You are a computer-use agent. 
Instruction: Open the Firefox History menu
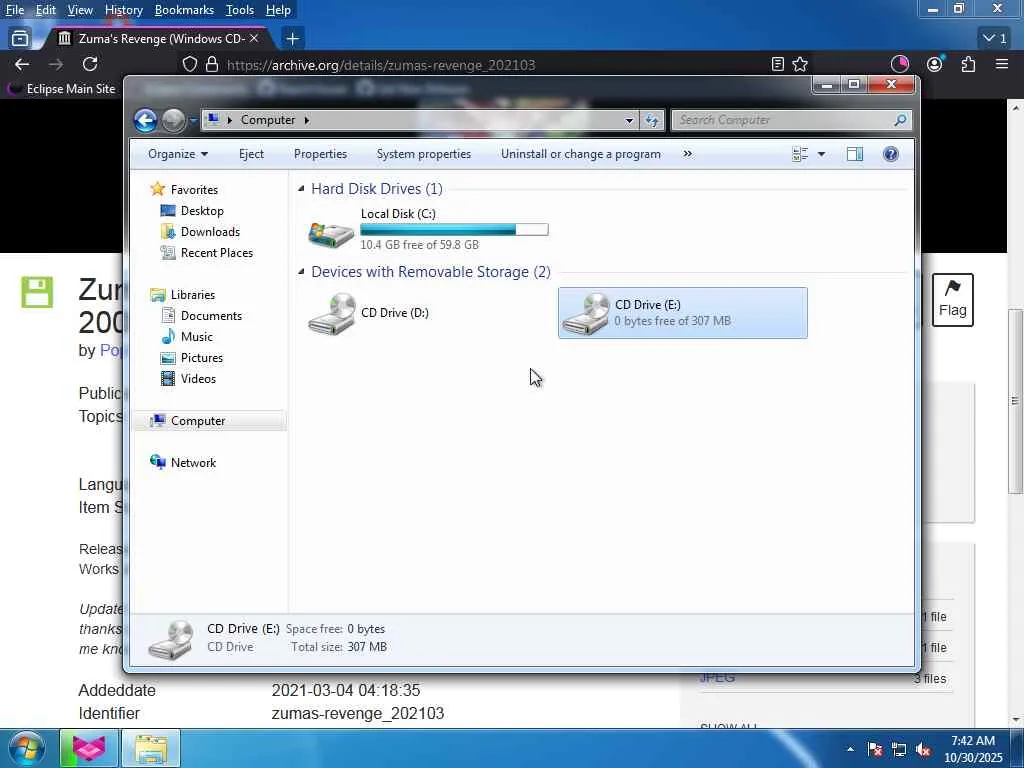(123, 10)
